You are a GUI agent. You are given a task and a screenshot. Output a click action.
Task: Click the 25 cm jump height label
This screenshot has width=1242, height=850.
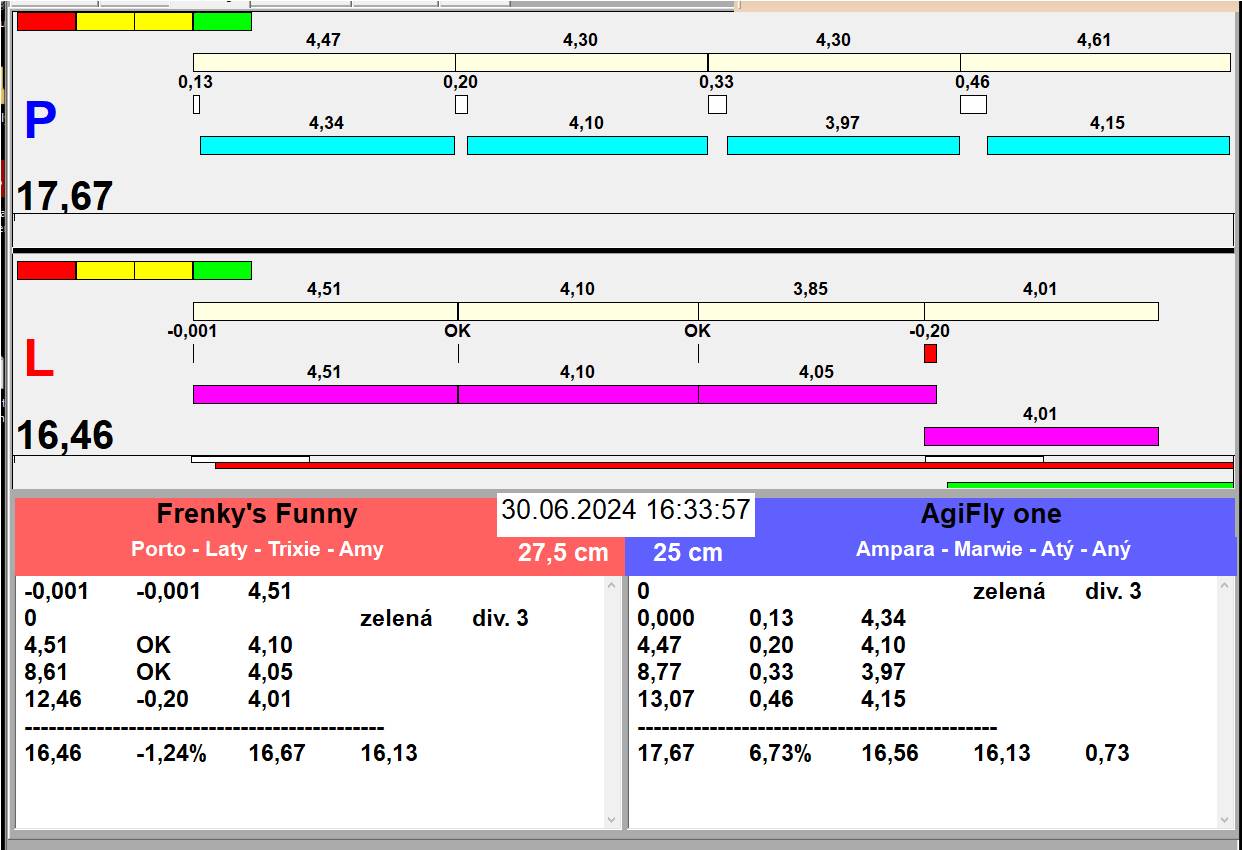(x=688, y=553)
